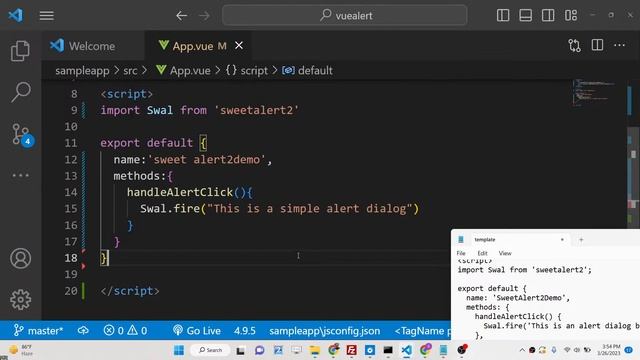This screenshot has width=640, height=360.
Task: Select sampleapp in the breadcrumb
Action: click(82, 71)
